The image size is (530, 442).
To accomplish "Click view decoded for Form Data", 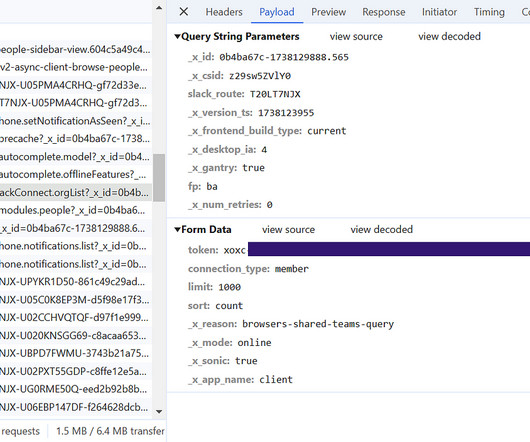I will [x=382, y=229].
